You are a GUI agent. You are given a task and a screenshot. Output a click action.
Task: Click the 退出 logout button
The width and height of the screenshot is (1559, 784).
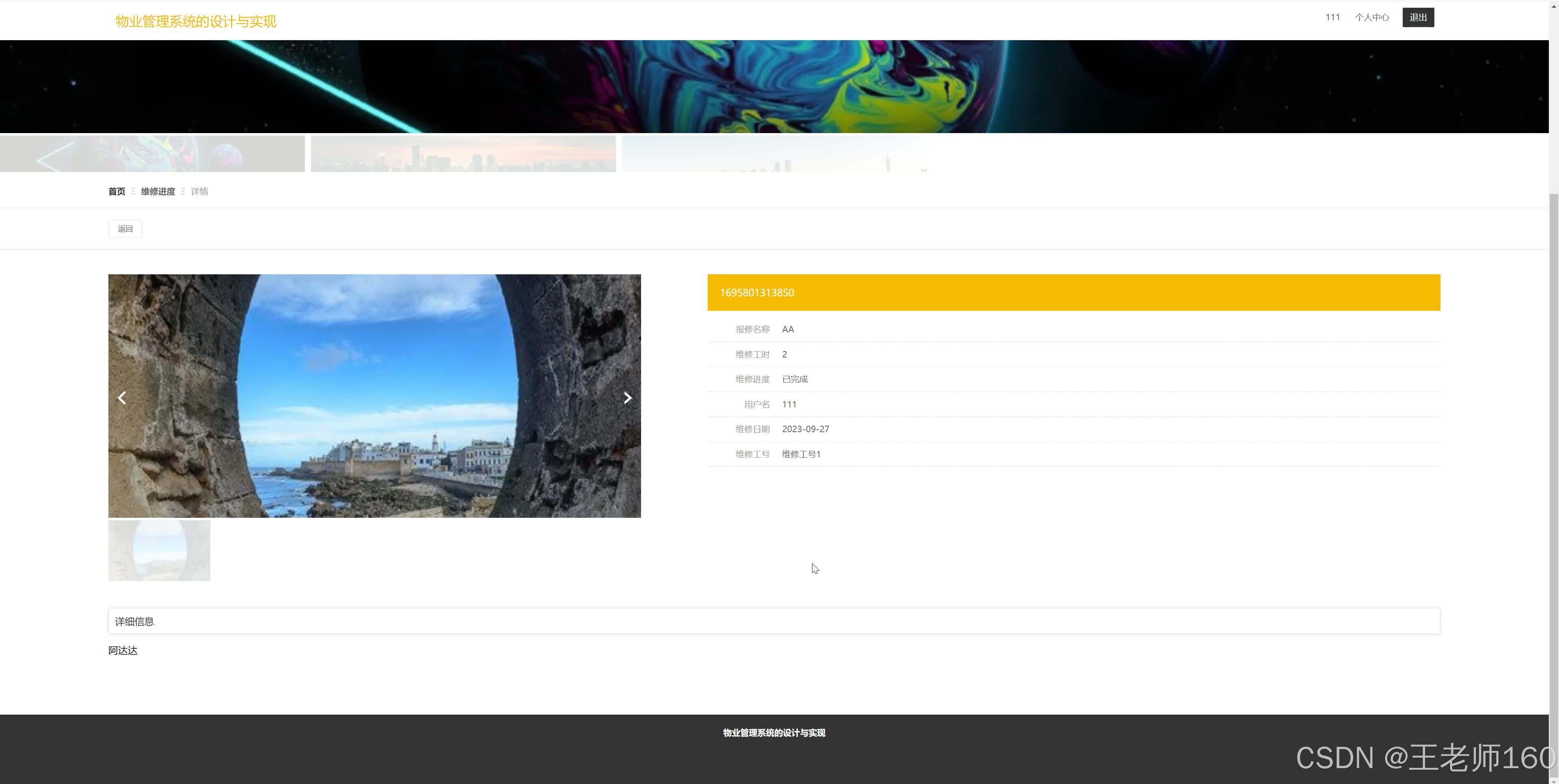tap(1417, 17)
